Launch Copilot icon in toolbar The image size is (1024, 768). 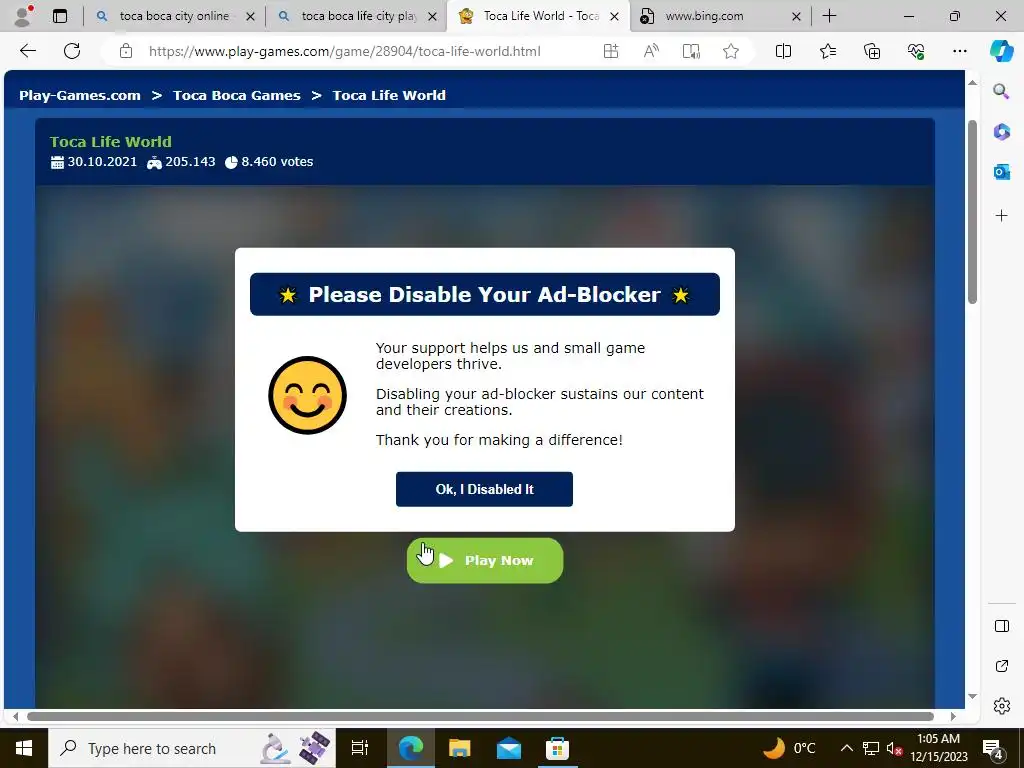[1001, 51]
